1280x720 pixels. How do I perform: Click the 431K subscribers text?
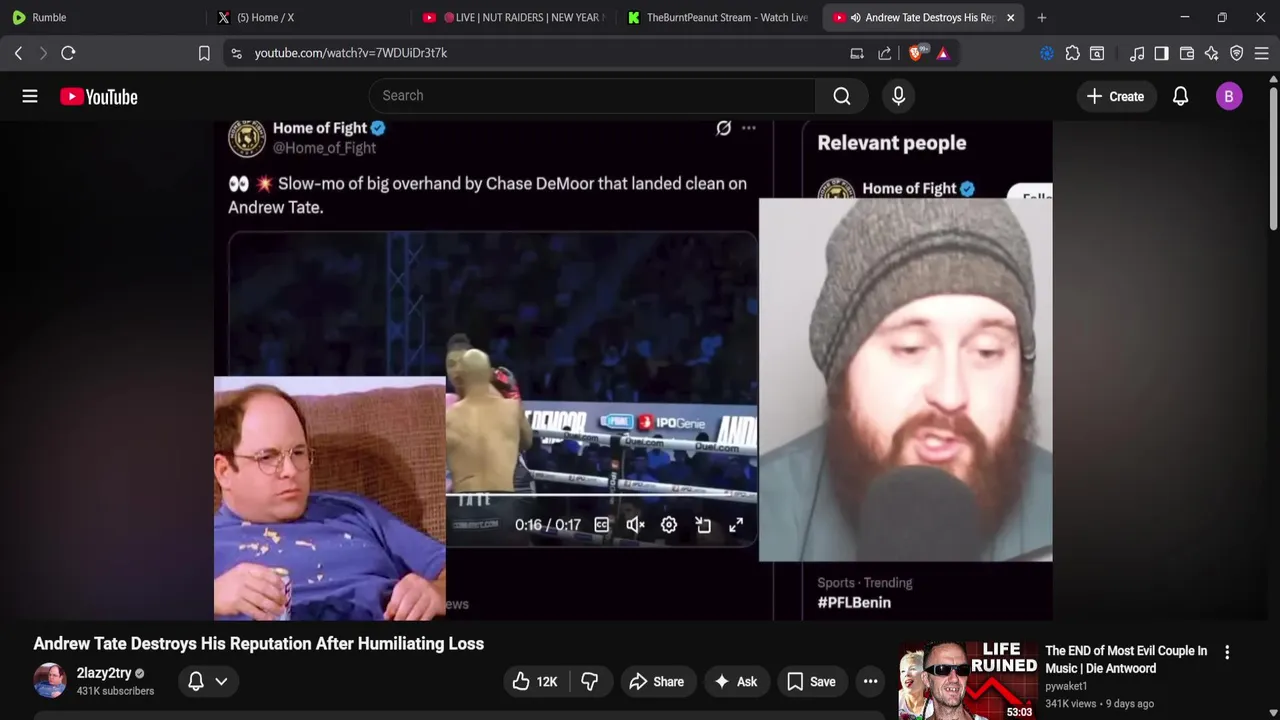(115, 691)
